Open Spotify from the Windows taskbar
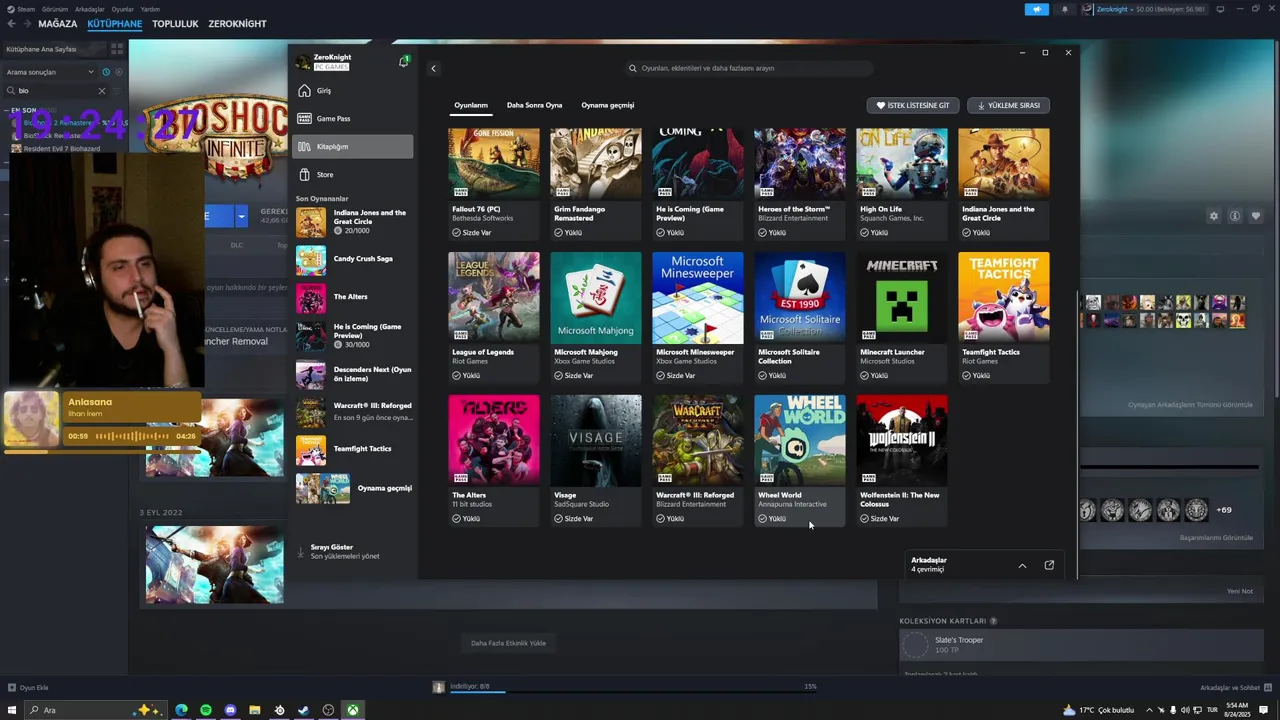 [206, 710]
